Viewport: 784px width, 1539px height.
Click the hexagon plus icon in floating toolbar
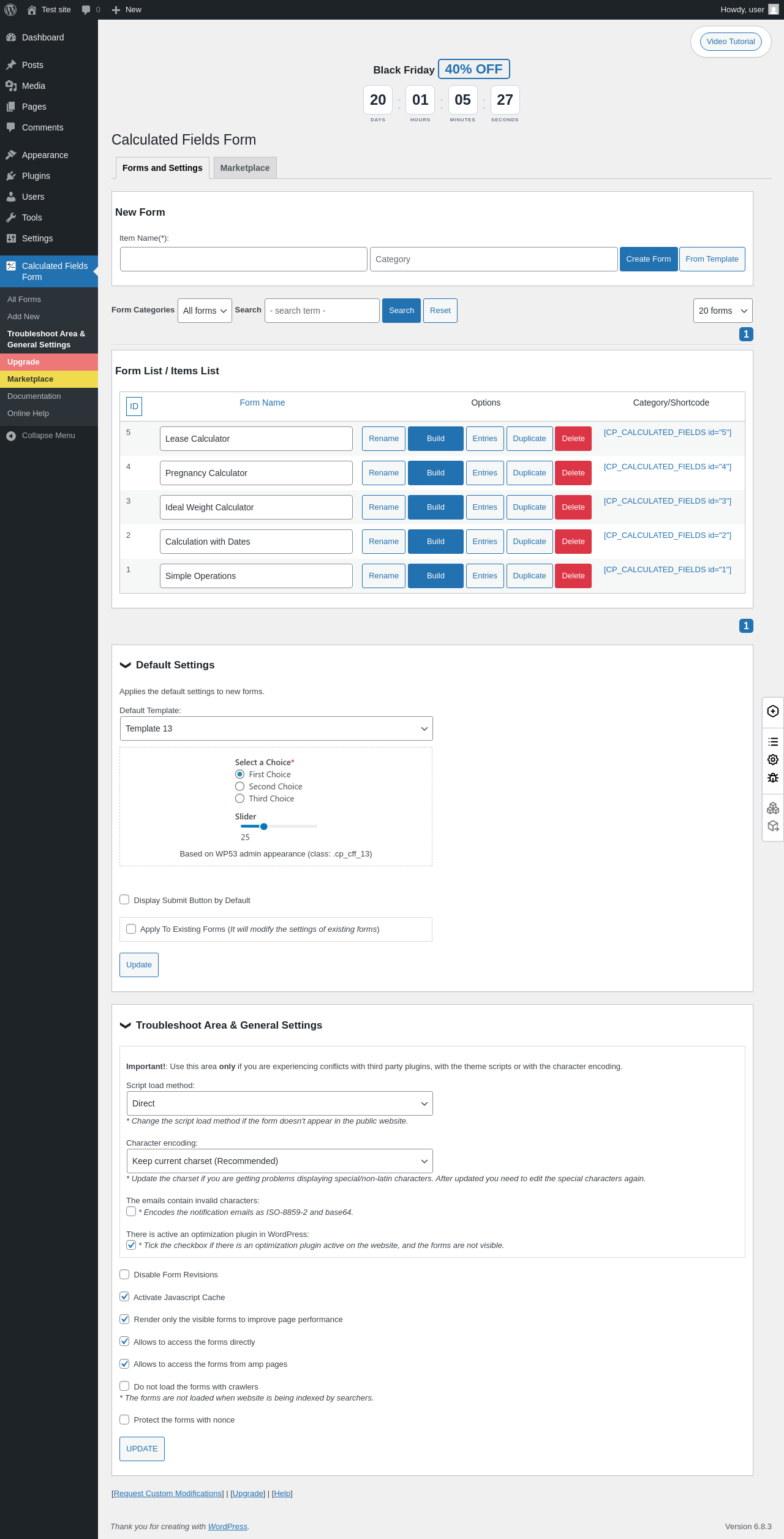(773, 711)
